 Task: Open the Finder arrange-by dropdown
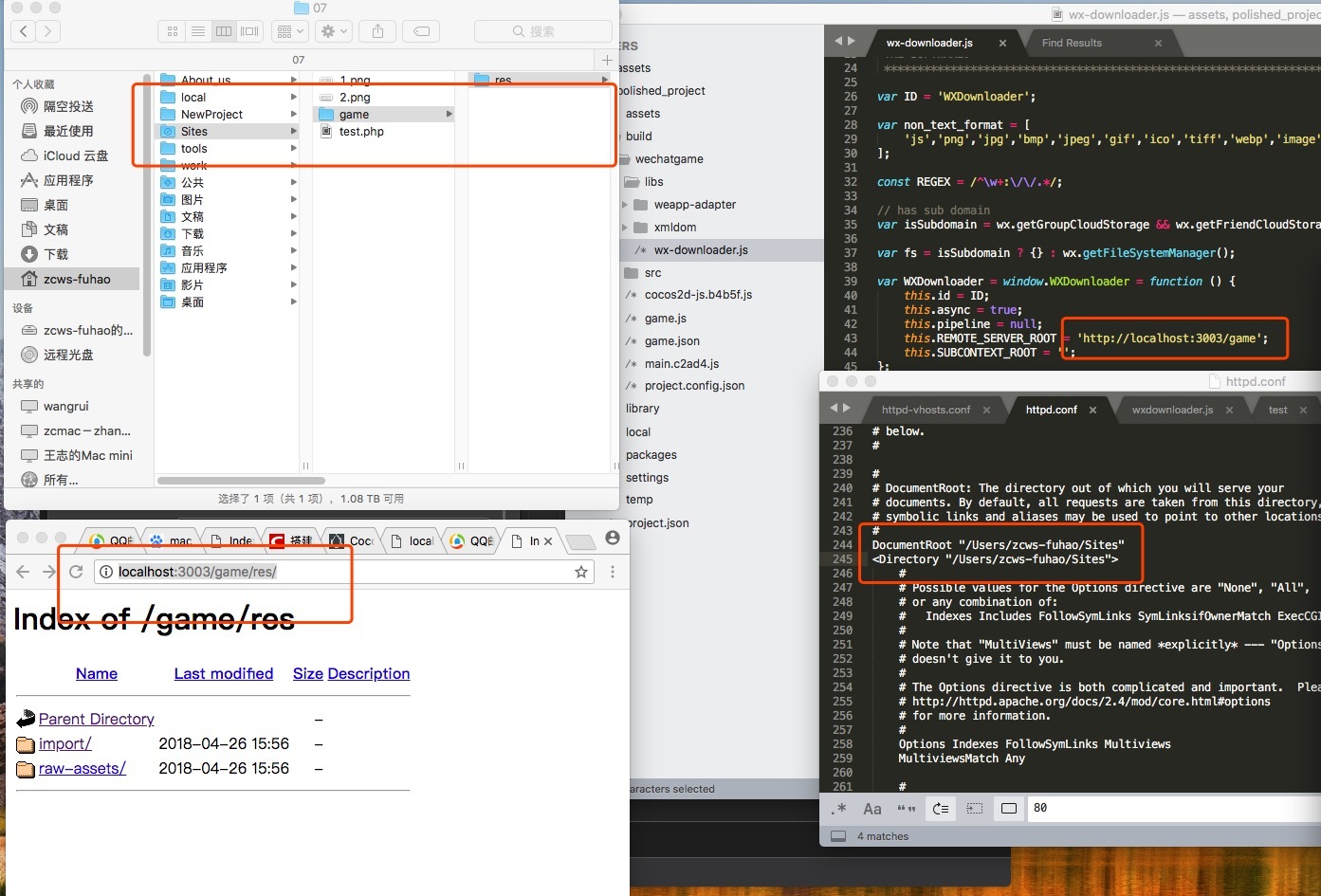click(289, 31)
